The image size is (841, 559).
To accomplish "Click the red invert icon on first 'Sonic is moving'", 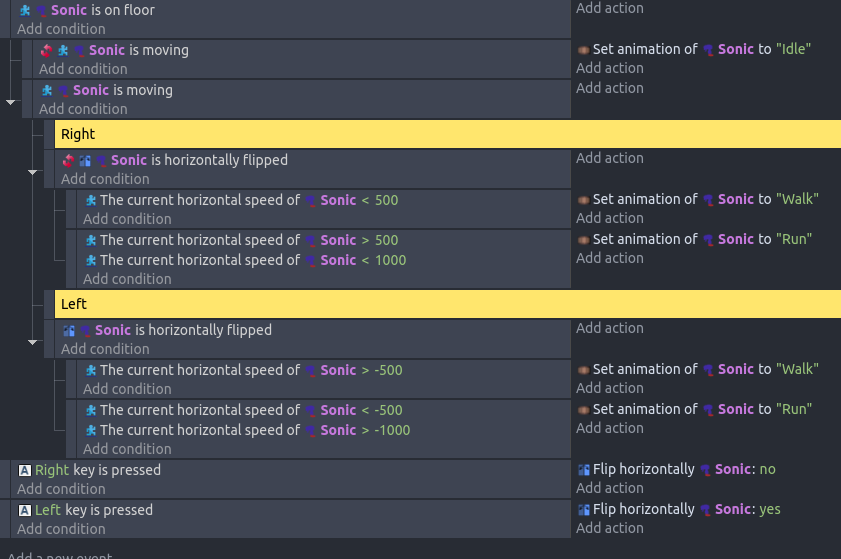I will (x=47, y=50).
